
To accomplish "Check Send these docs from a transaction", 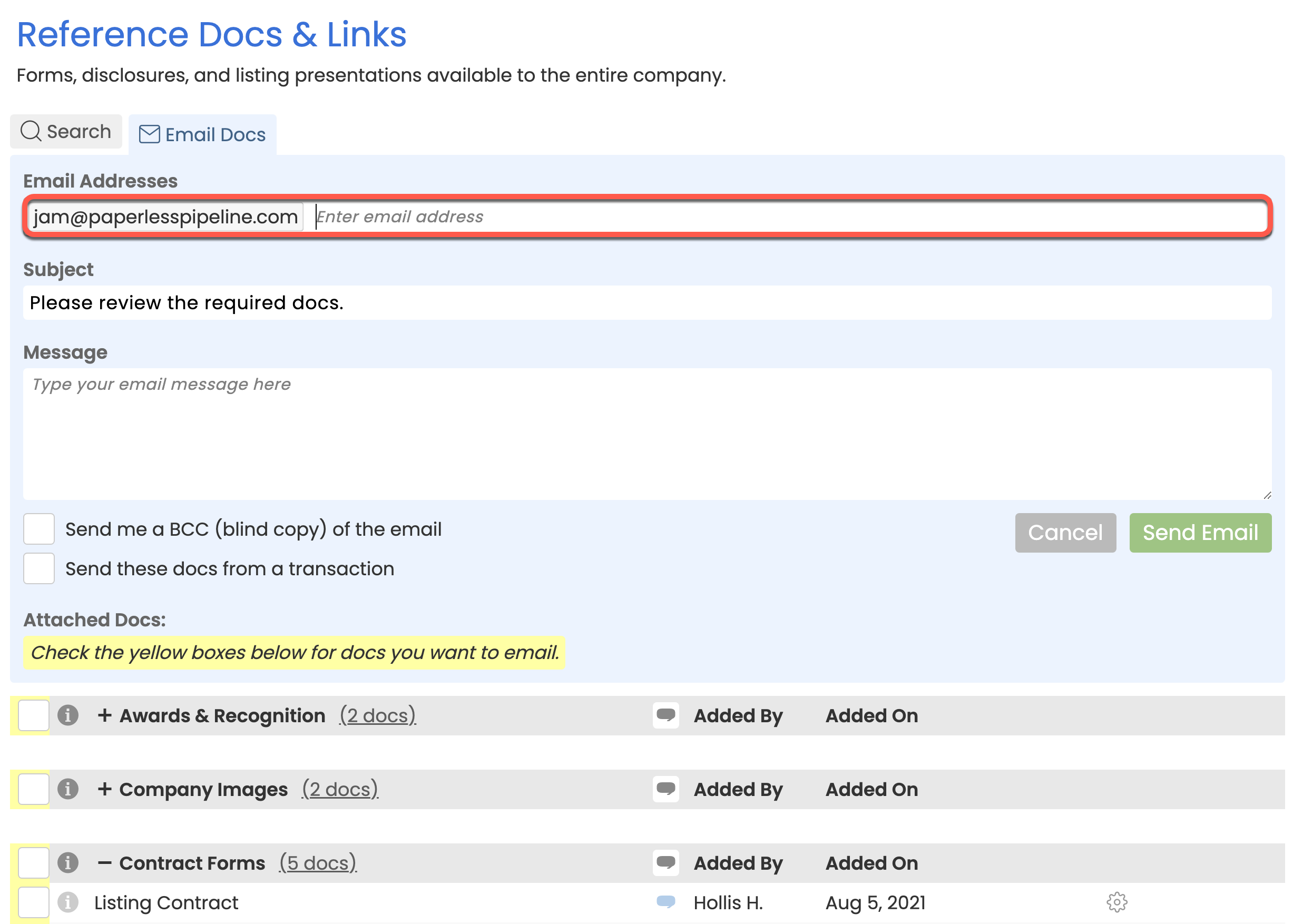I will [38, 568].
